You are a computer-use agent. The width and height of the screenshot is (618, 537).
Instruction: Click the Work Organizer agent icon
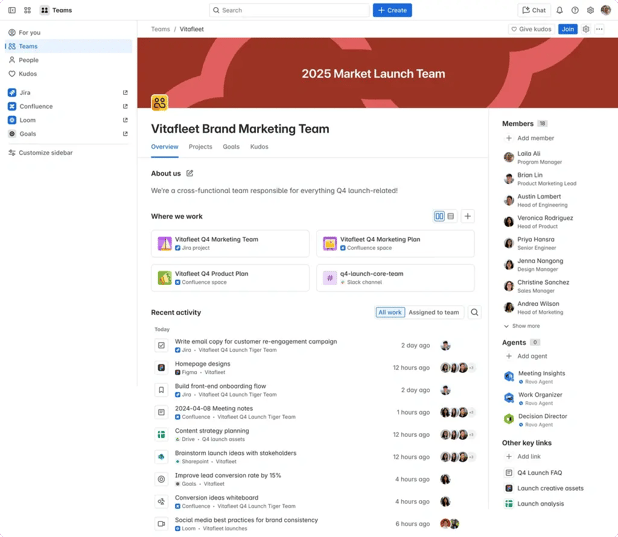pyautogui.click(x=509, y=398)
